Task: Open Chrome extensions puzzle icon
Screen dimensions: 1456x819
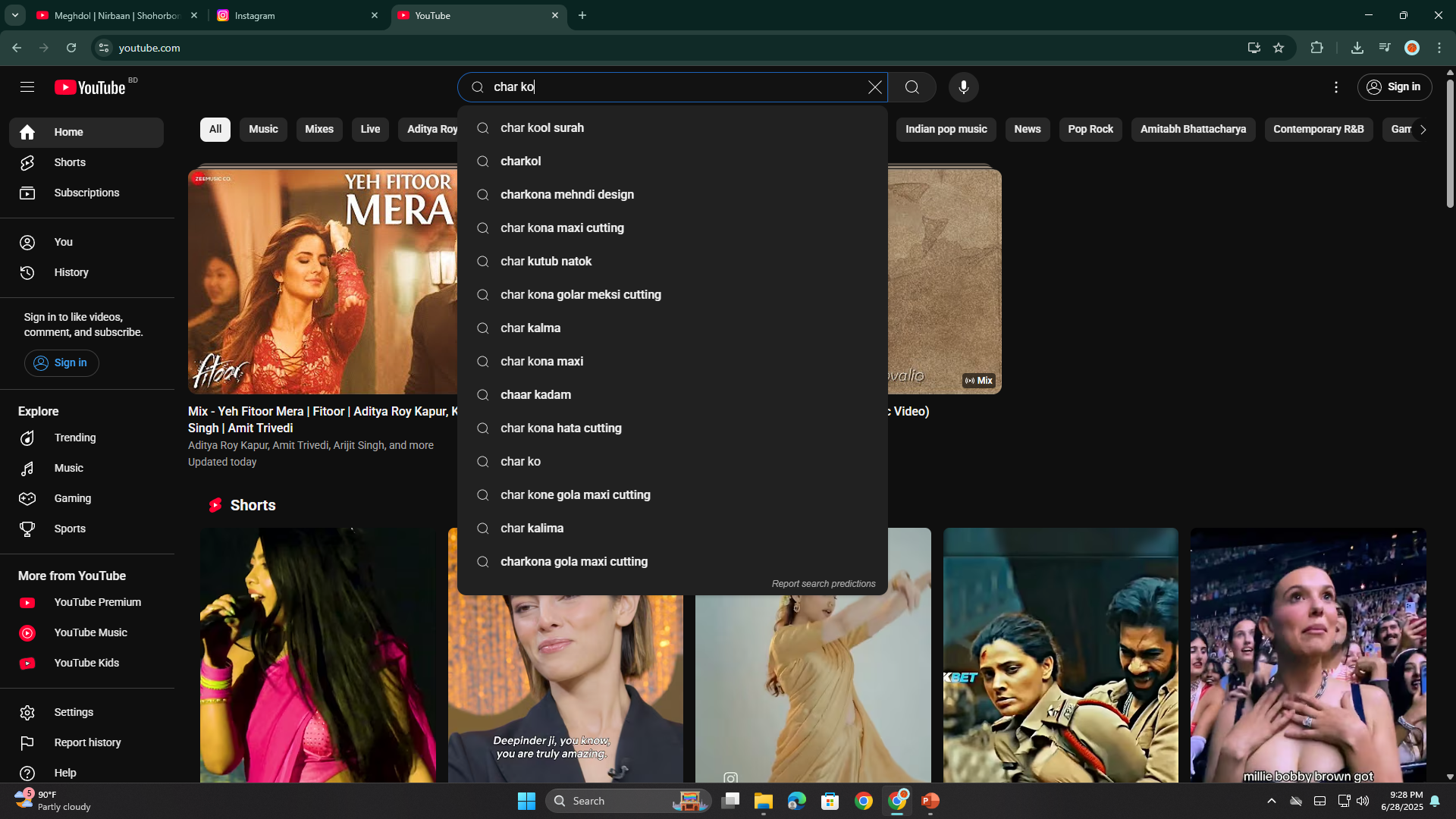Action: tap(1316, 48)
